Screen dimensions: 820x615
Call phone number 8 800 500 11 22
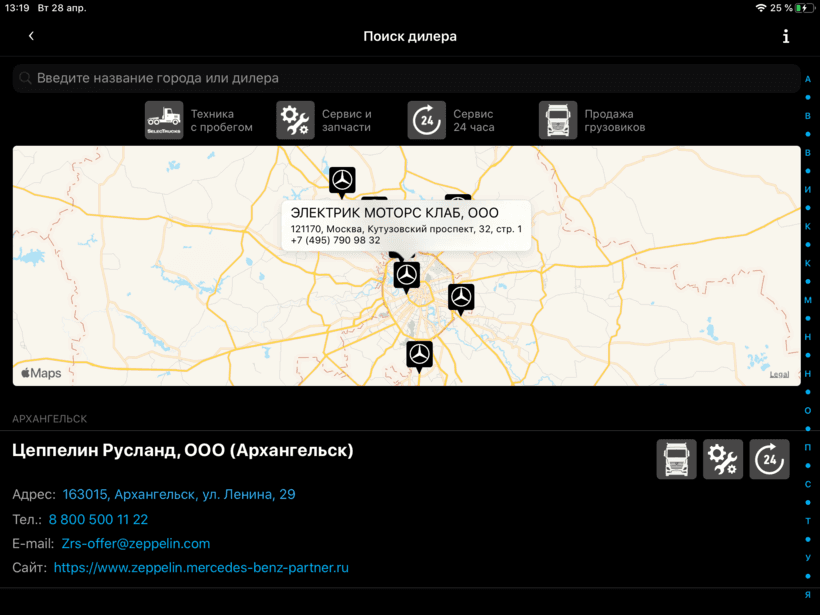pos(98,519)
